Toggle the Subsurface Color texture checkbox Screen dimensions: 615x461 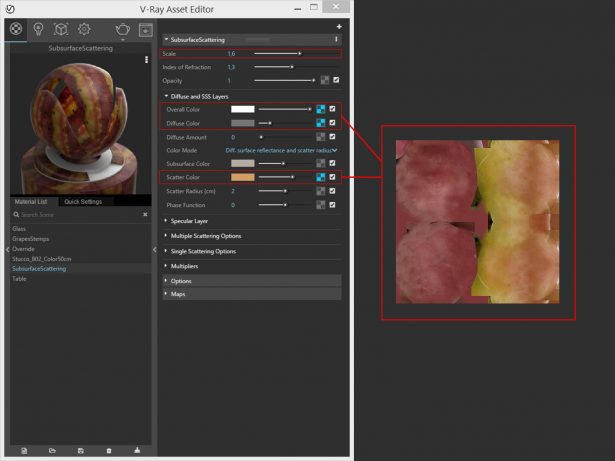332,163
